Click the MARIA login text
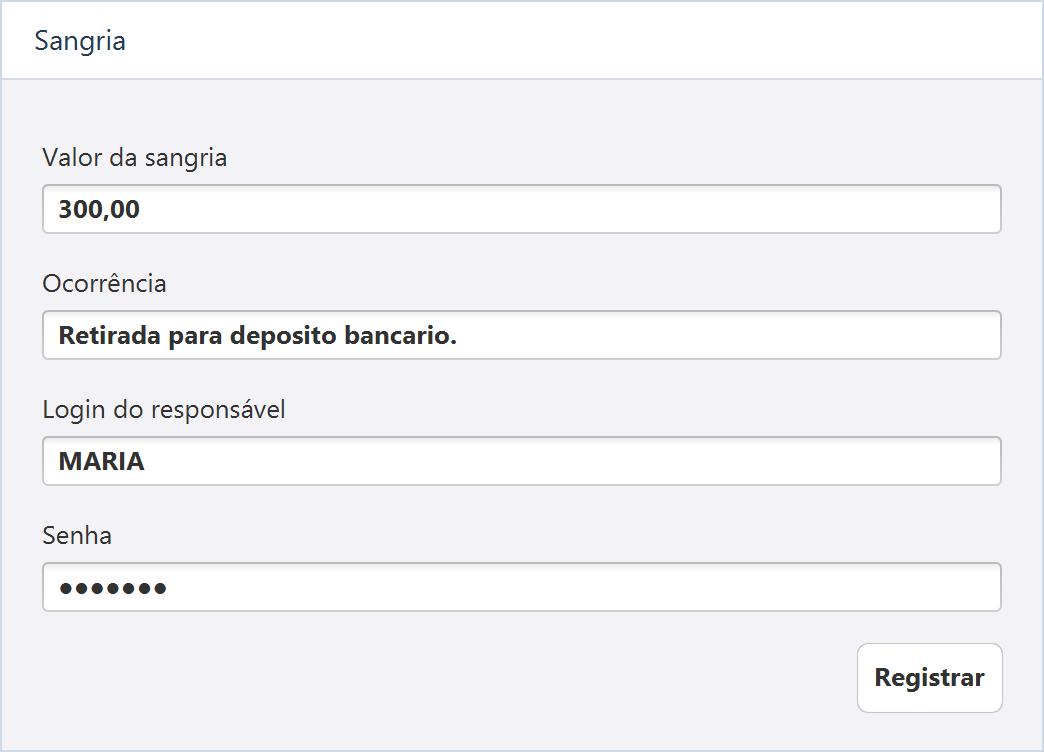 pyautogui.click(x=101, y=462)
